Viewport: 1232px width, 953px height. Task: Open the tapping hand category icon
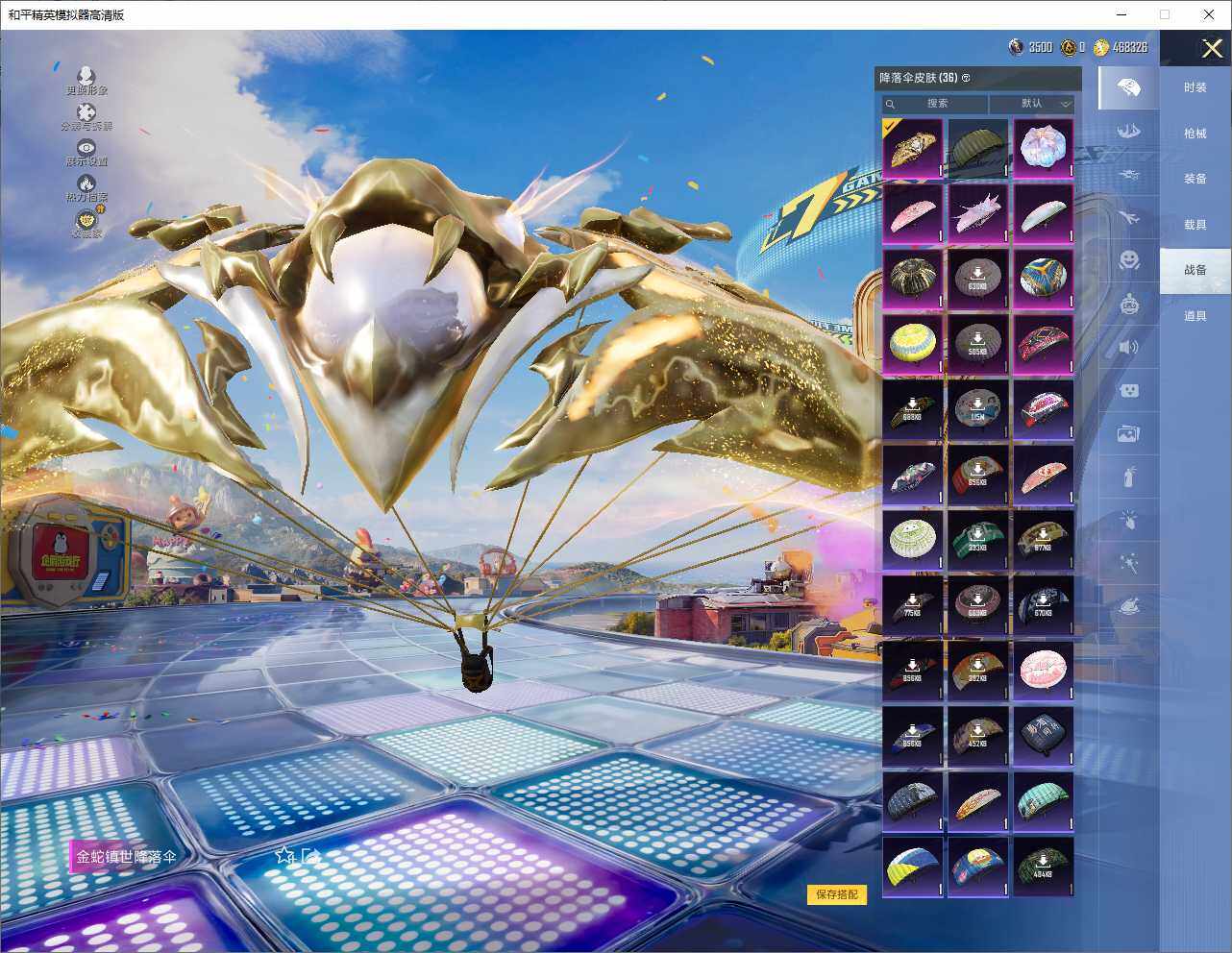click(x=1129, y=520)
